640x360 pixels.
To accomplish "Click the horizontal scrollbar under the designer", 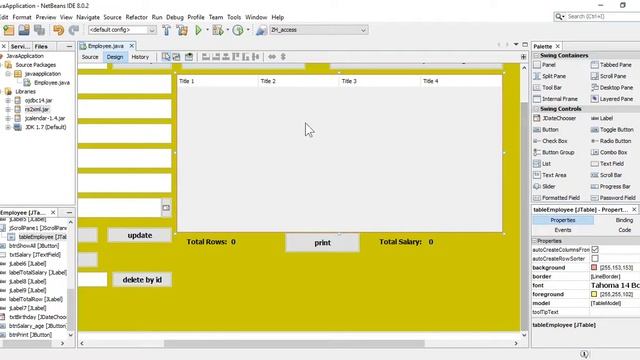I will 294,344.
